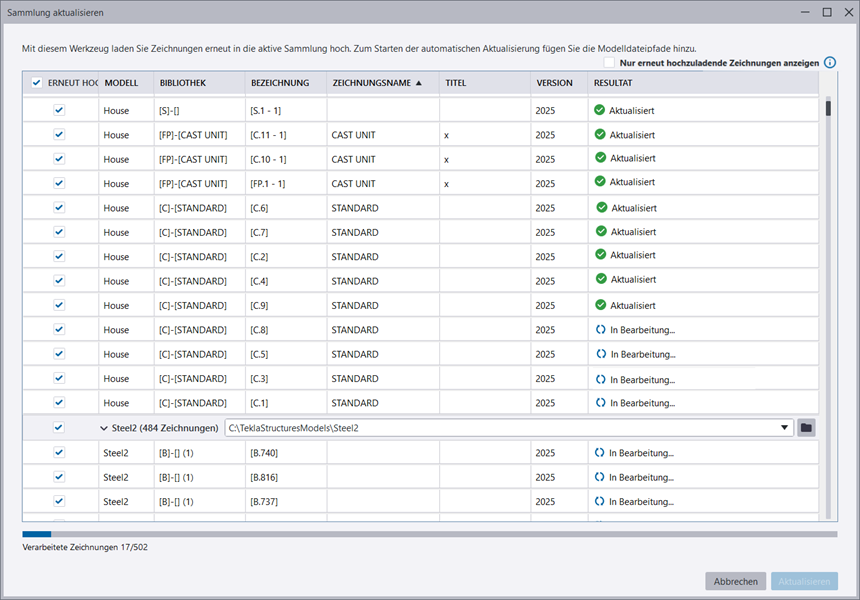The image size is (860, 600).
Task: Toggle checkbox for Steel2 group row
Action: point(59,427)
